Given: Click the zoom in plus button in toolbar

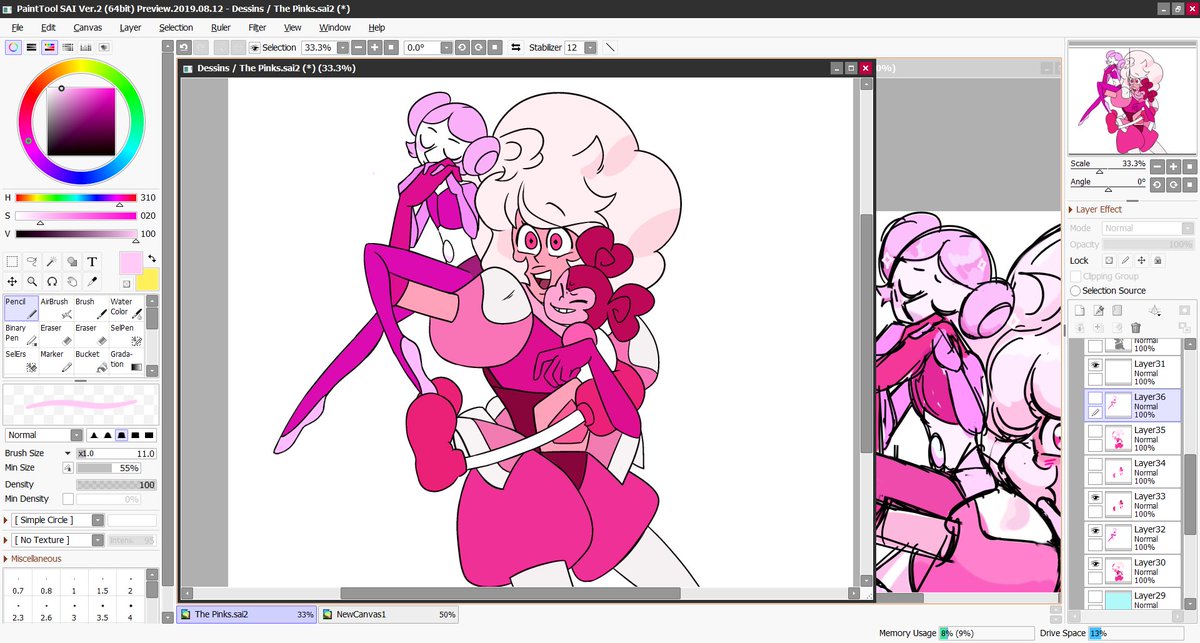Looking at the screenshot, I should 374,47.
